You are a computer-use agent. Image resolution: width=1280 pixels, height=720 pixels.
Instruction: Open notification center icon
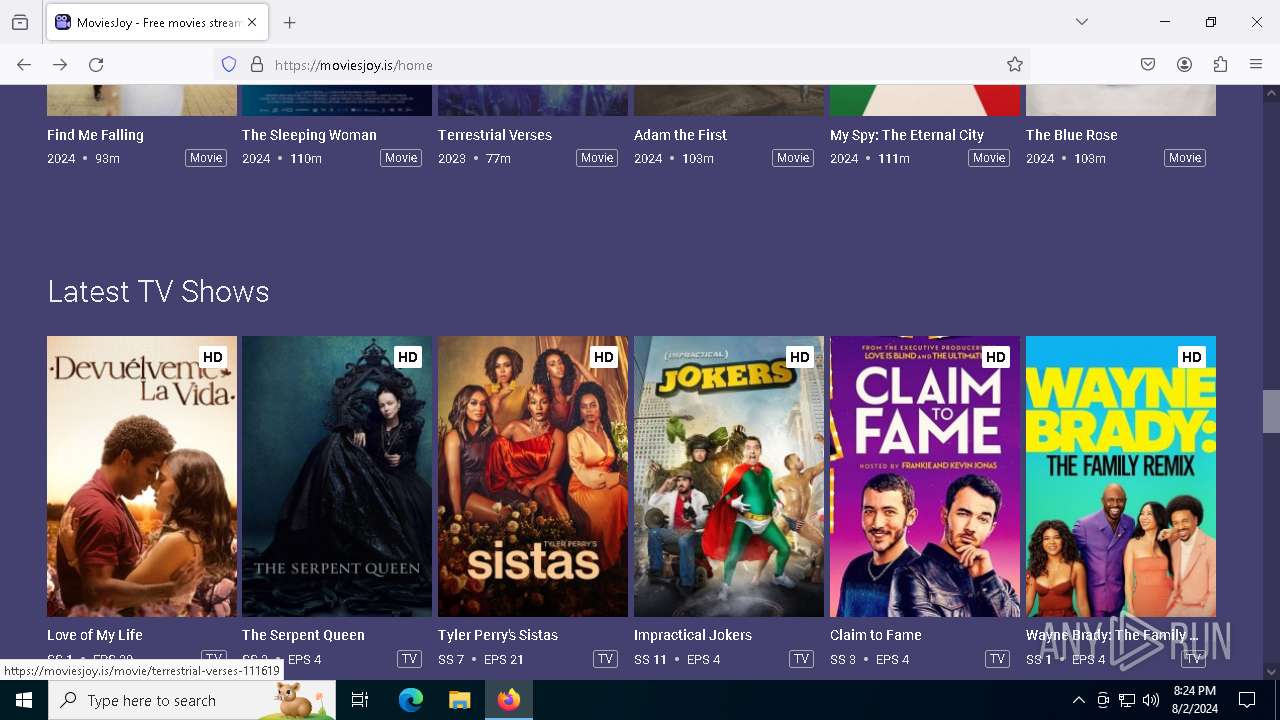coord(1247,700)
